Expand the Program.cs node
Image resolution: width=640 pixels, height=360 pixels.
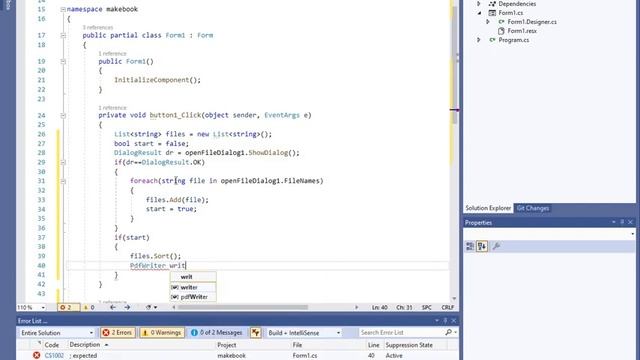tap(479, 40)
